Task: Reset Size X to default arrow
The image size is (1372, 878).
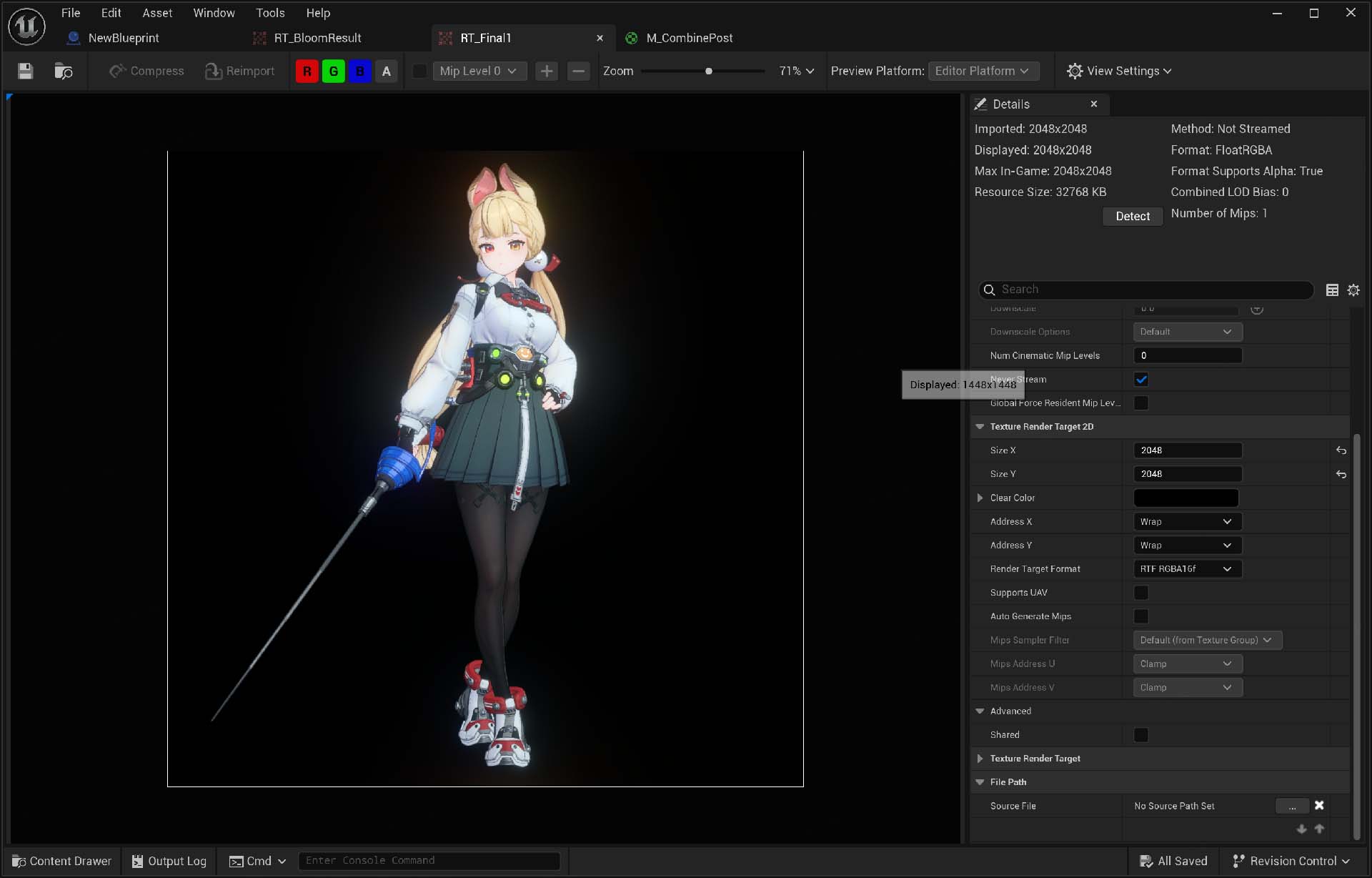Action: point(1341,450)
